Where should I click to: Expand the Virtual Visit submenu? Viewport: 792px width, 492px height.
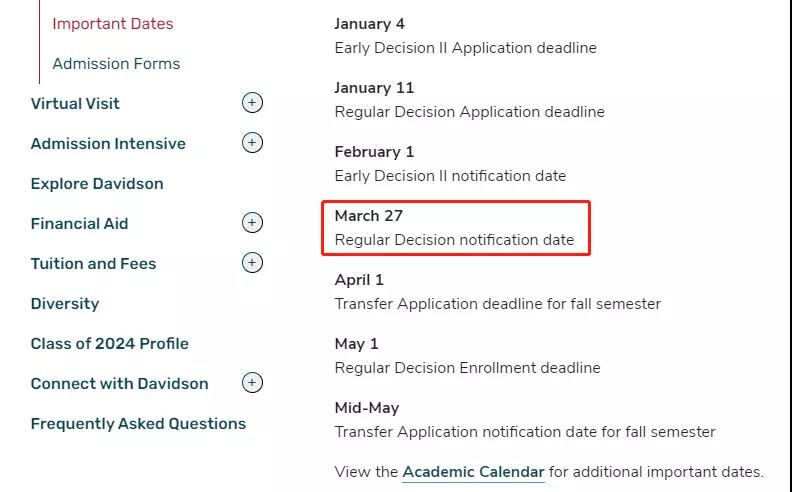click(252, 103)
